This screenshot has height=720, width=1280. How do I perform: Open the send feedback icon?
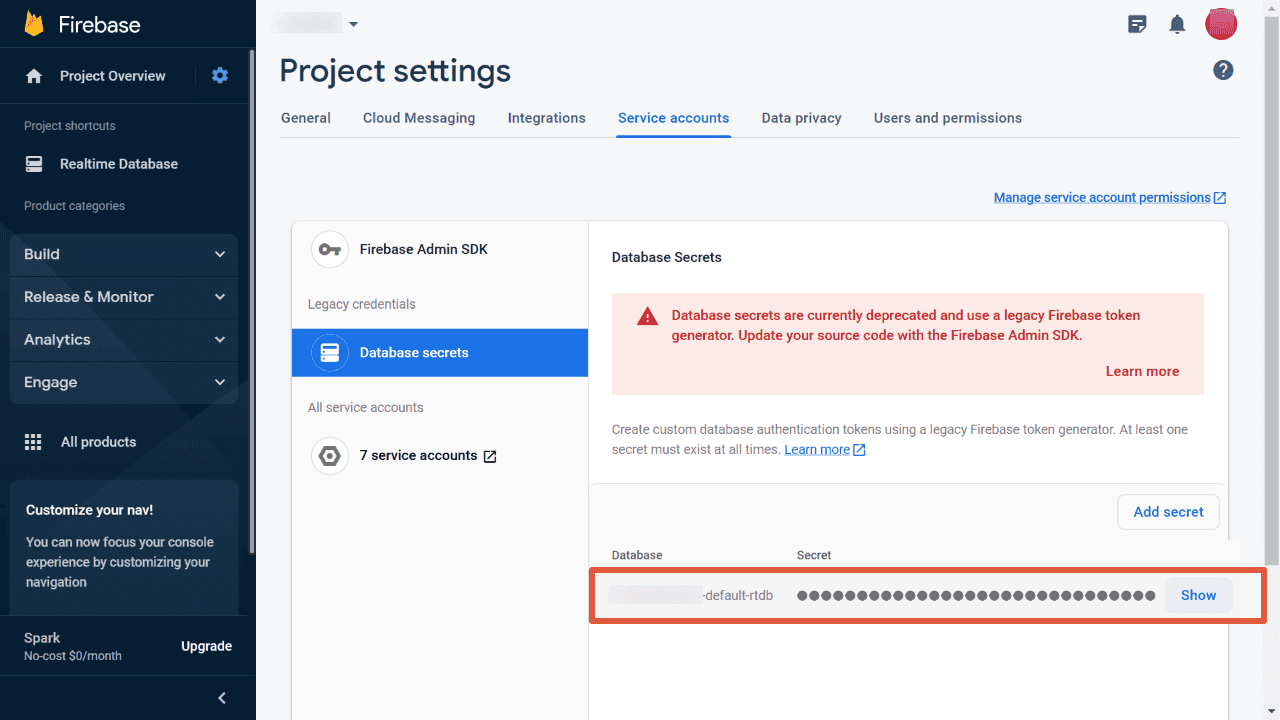1137,24
